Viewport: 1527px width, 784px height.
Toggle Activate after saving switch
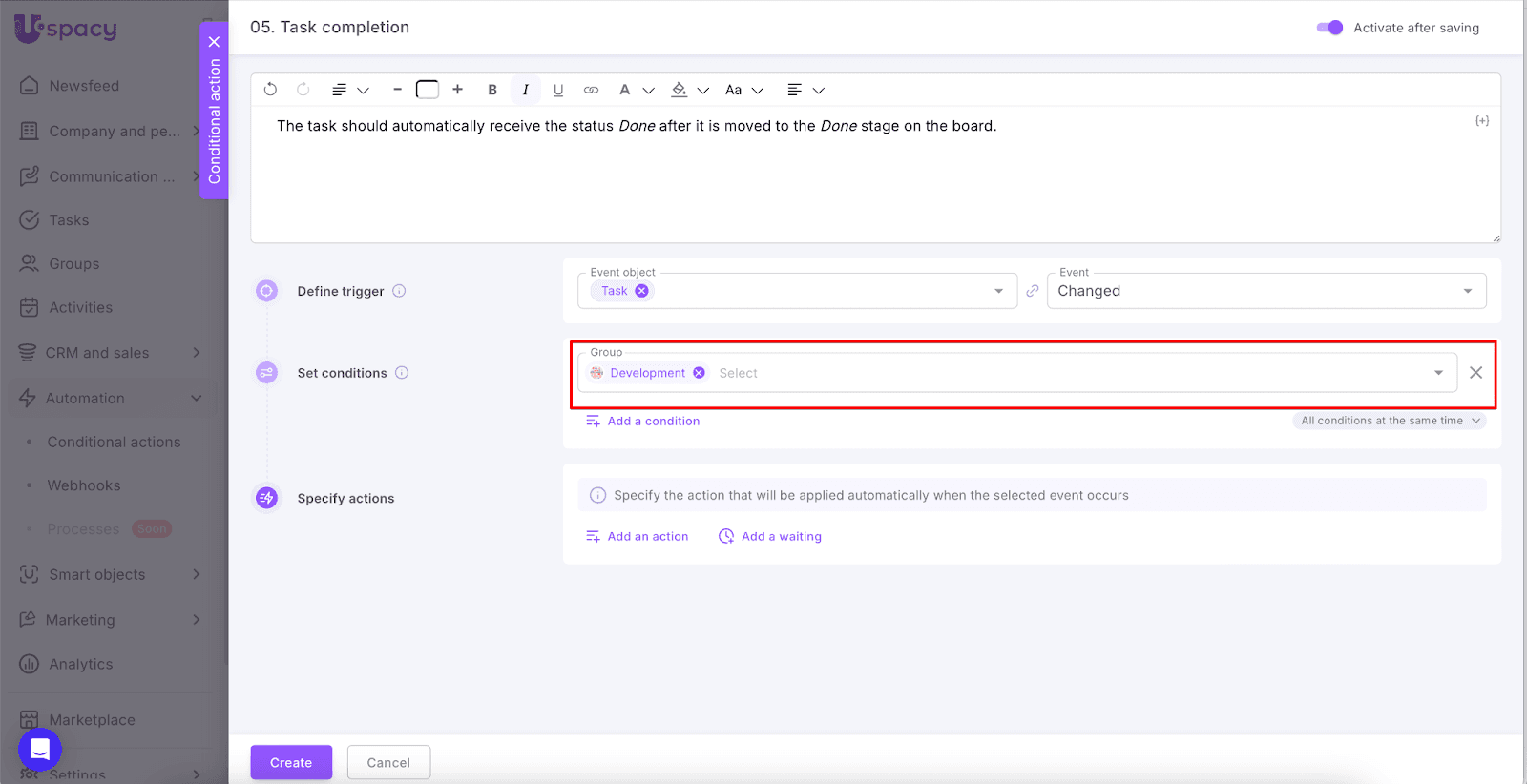[1329, 28]
